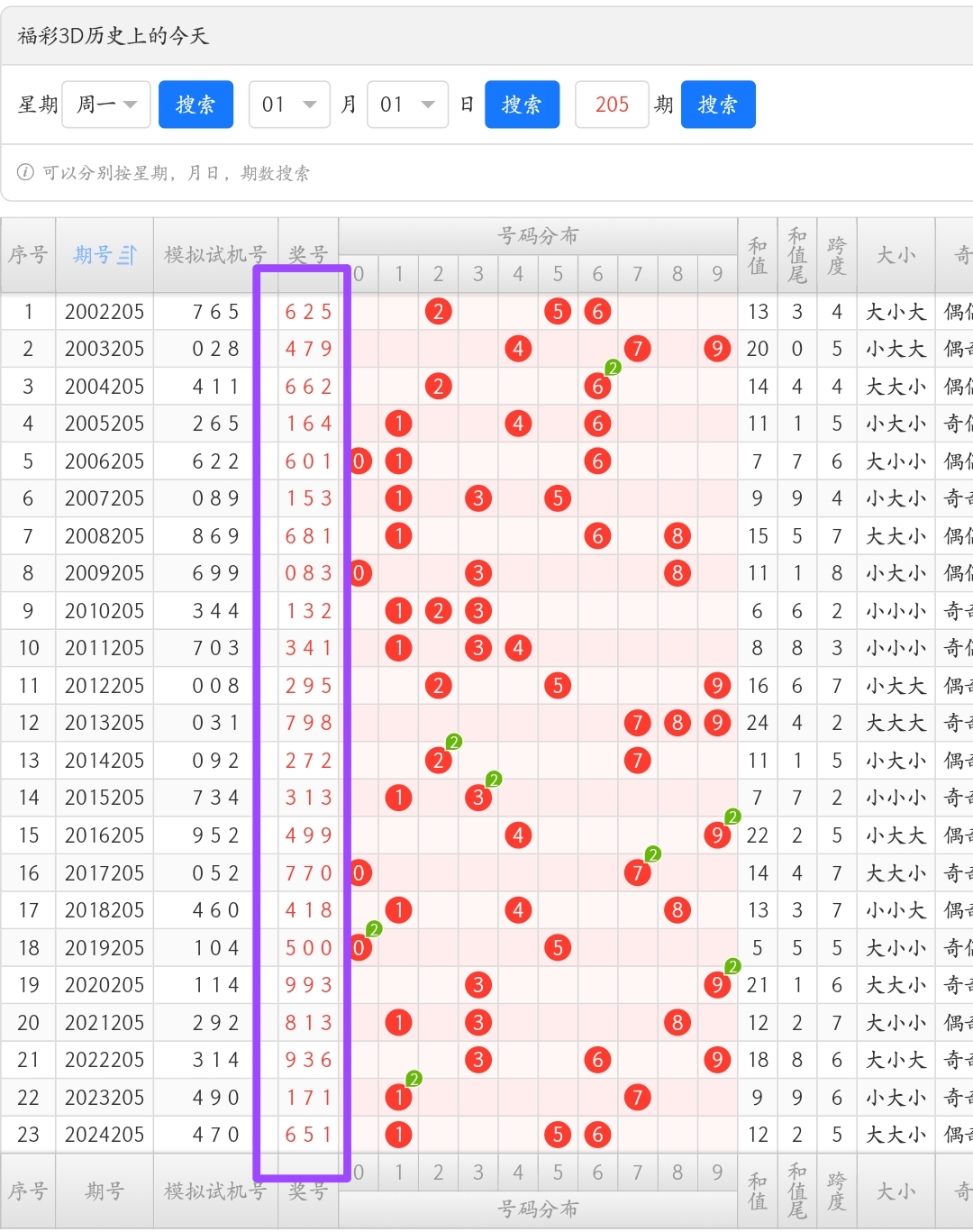Click the top 奖号 column header
Viewport: 973px width, 1232px height.
(x=308, y=255)
